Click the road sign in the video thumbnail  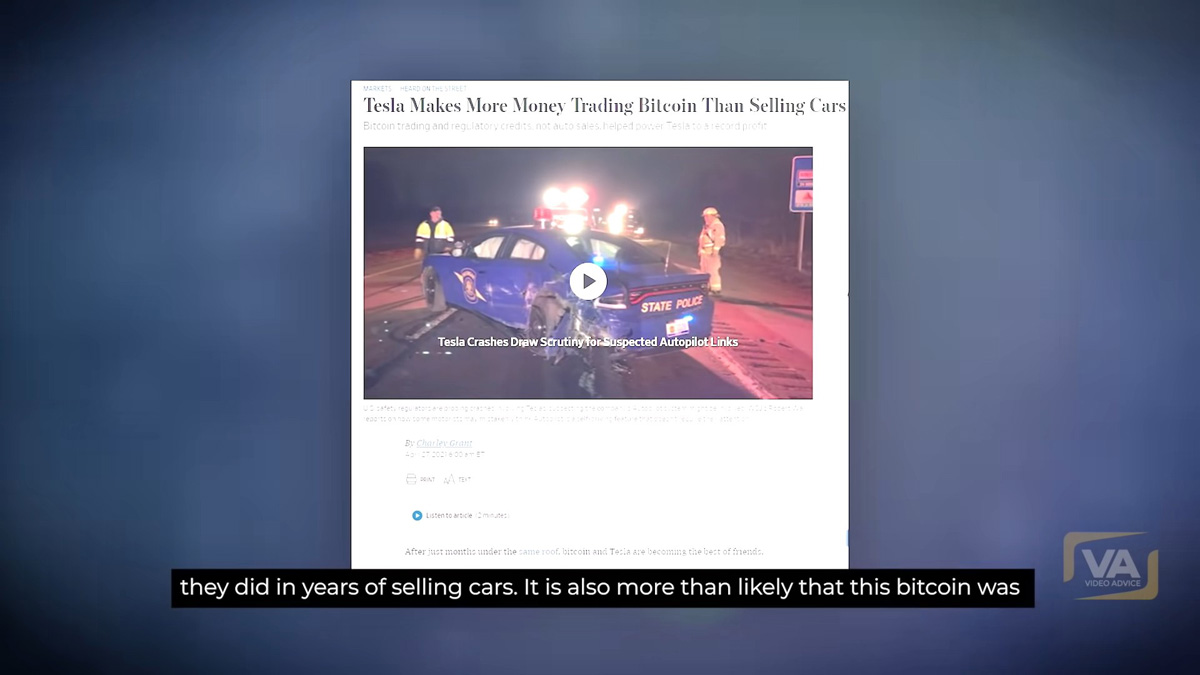[801, 183]
